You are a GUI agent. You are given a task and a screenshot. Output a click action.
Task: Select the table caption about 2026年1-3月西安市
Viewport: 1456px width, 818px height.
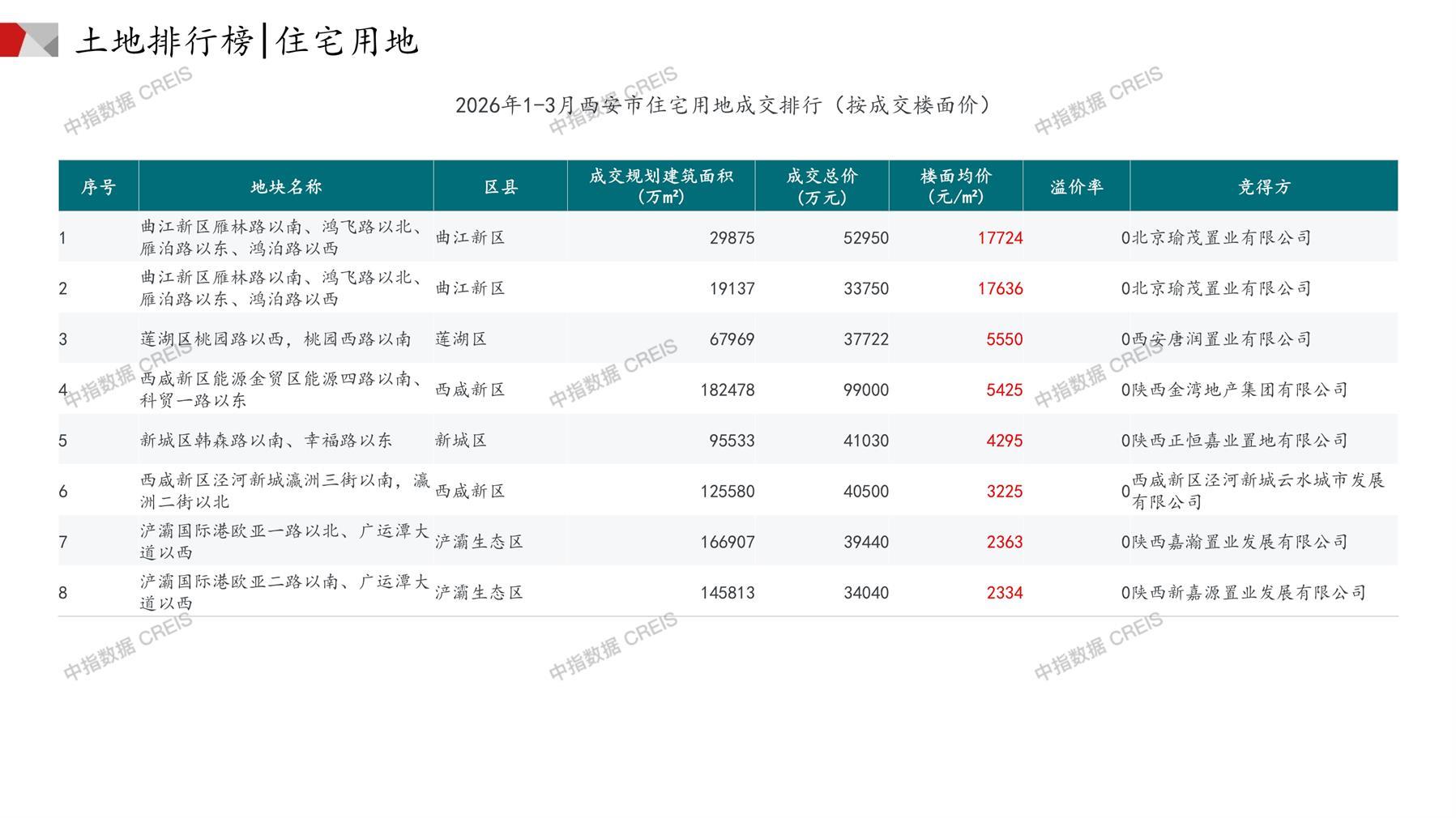point(723,105)
